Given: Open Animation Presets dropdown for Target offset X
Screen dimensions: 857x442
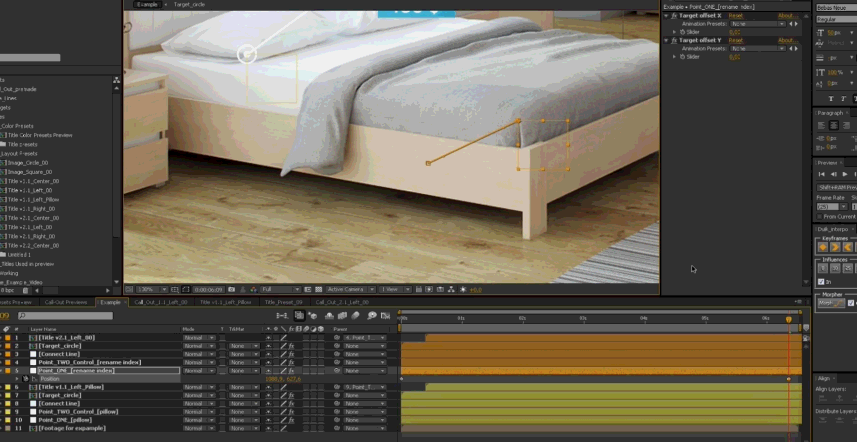Looking at the screenshot, I should point(758,24).
